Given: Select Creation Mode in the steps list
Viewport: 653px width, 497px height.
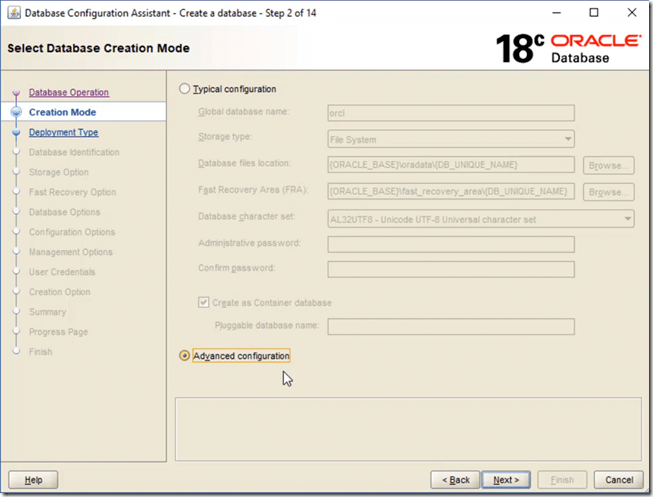Looking at the screenshot, I should click(62, 112).
